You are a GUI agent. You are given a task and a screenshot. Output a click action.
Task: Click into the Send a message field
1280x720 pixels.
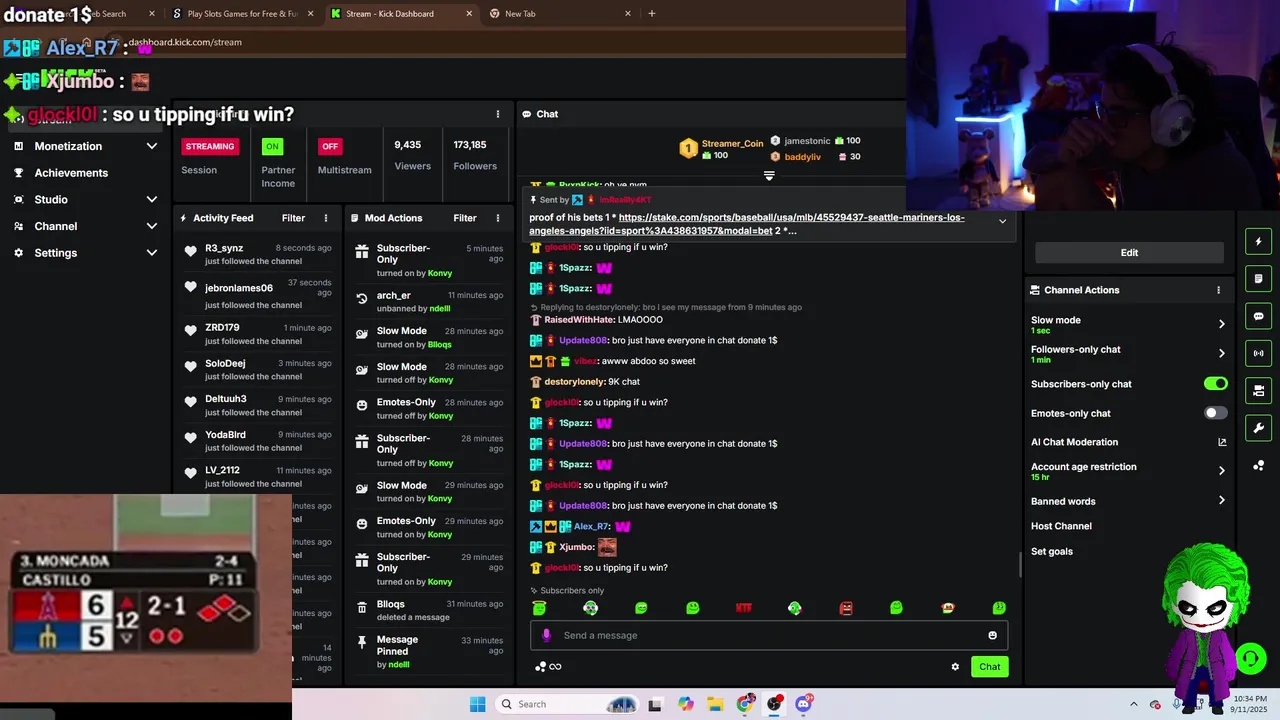tap(768, 635)
